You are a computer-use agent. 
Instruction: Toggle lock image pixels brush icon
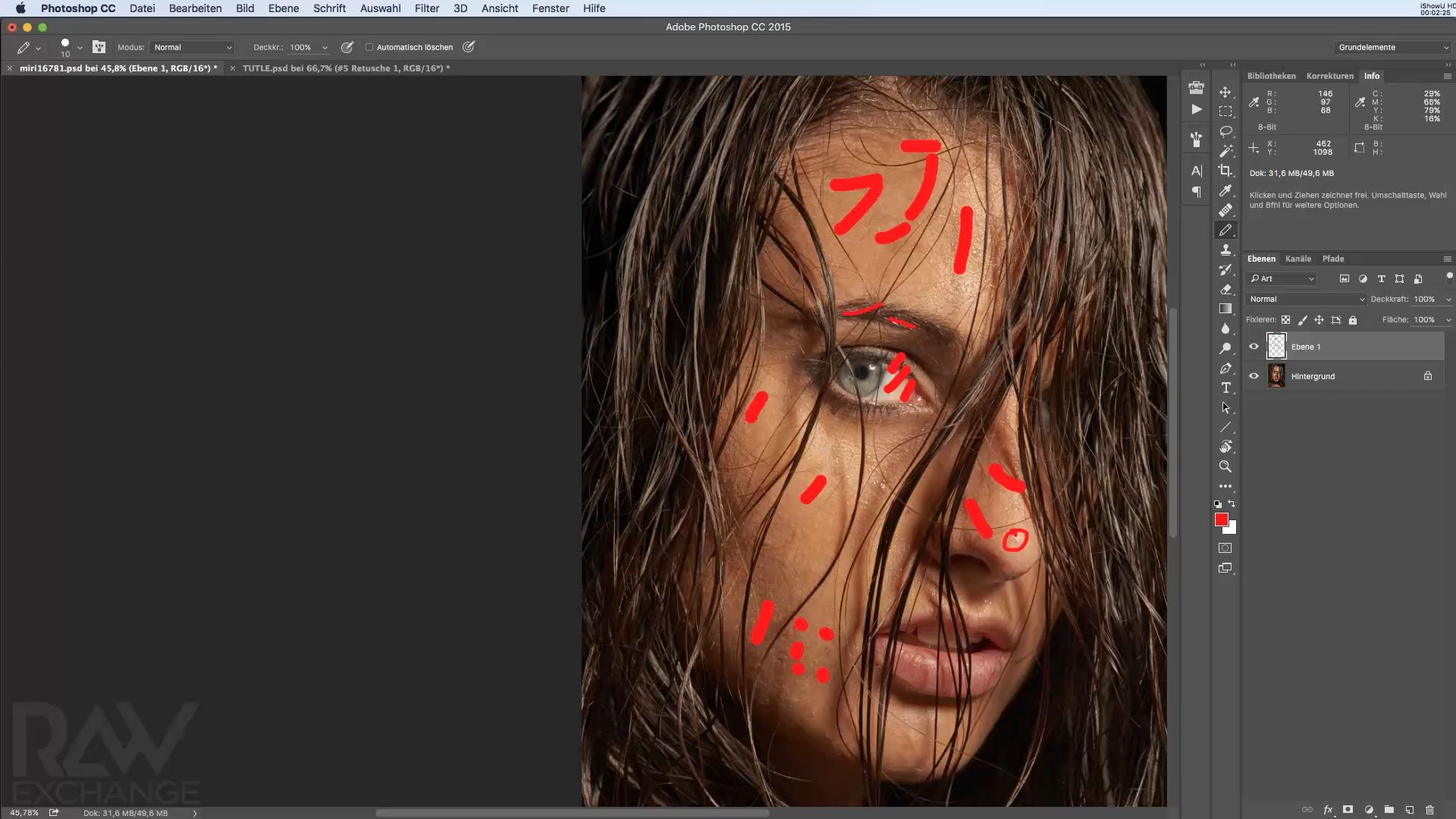point(1302,320)
